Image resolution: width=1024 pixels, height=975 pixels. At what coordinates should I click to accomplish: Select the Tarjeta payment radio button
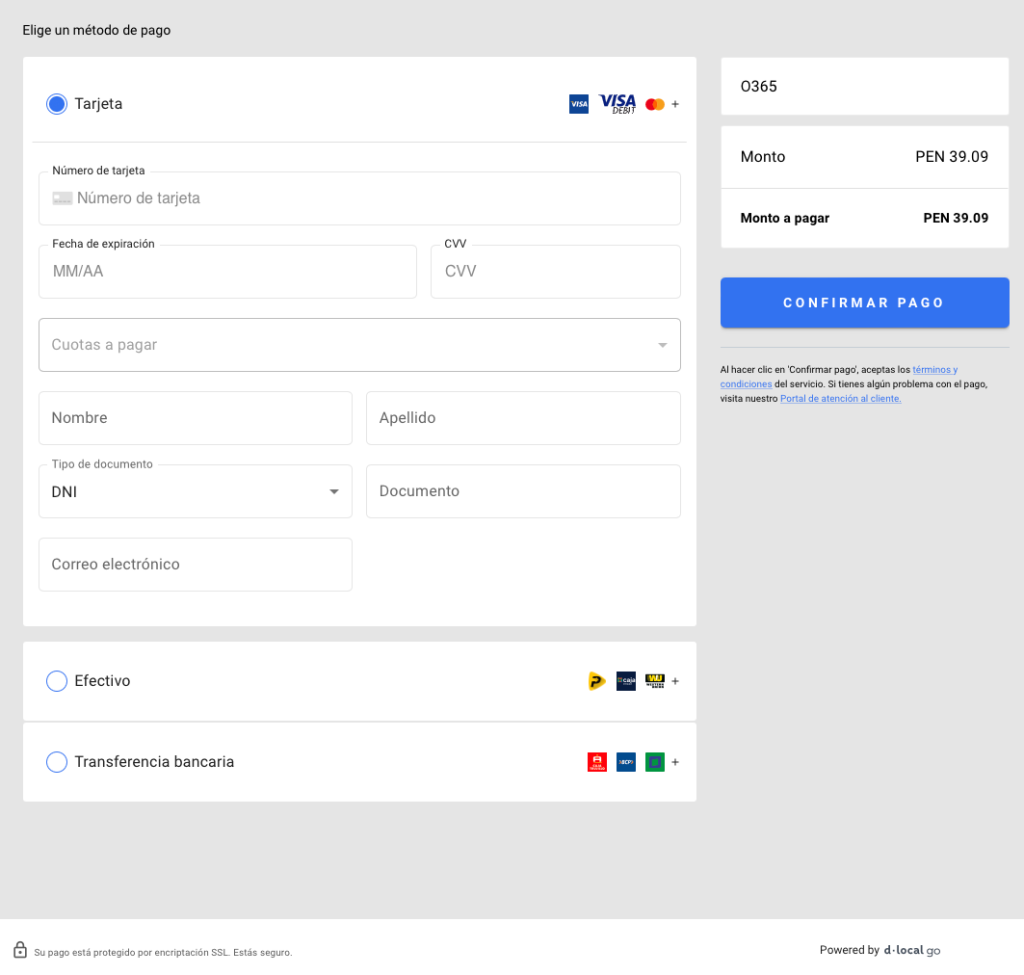pos(57,104)
